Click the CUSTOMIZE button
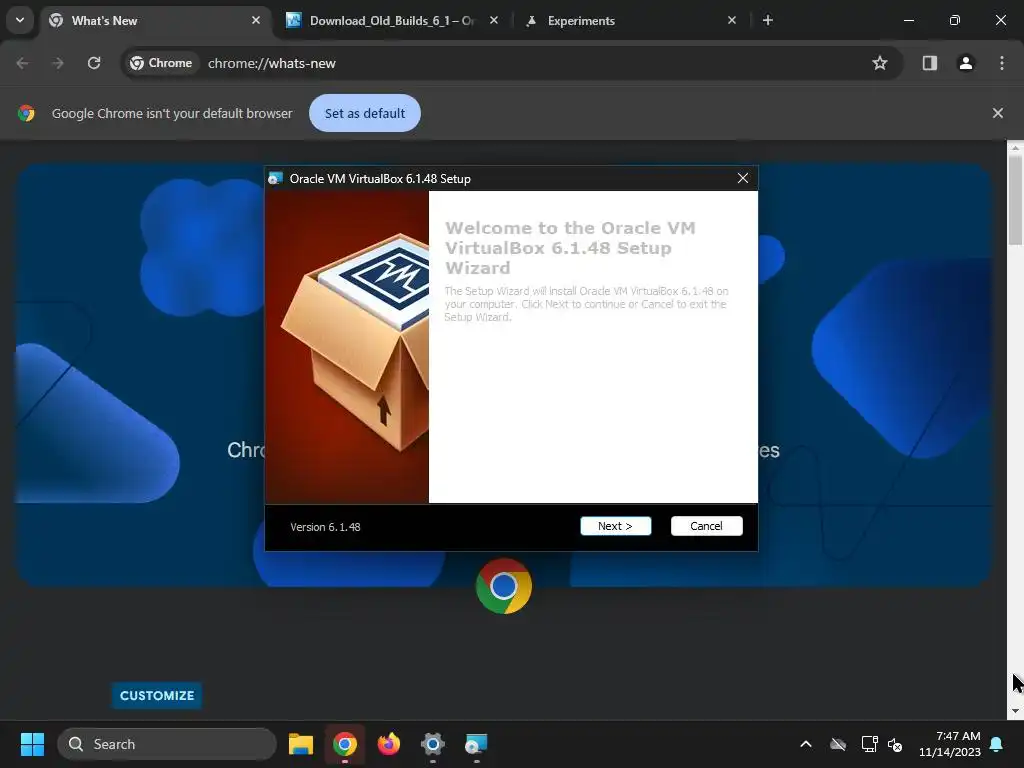The height and width of the screenshot is (768, 1024). click(x=157, y=696)
